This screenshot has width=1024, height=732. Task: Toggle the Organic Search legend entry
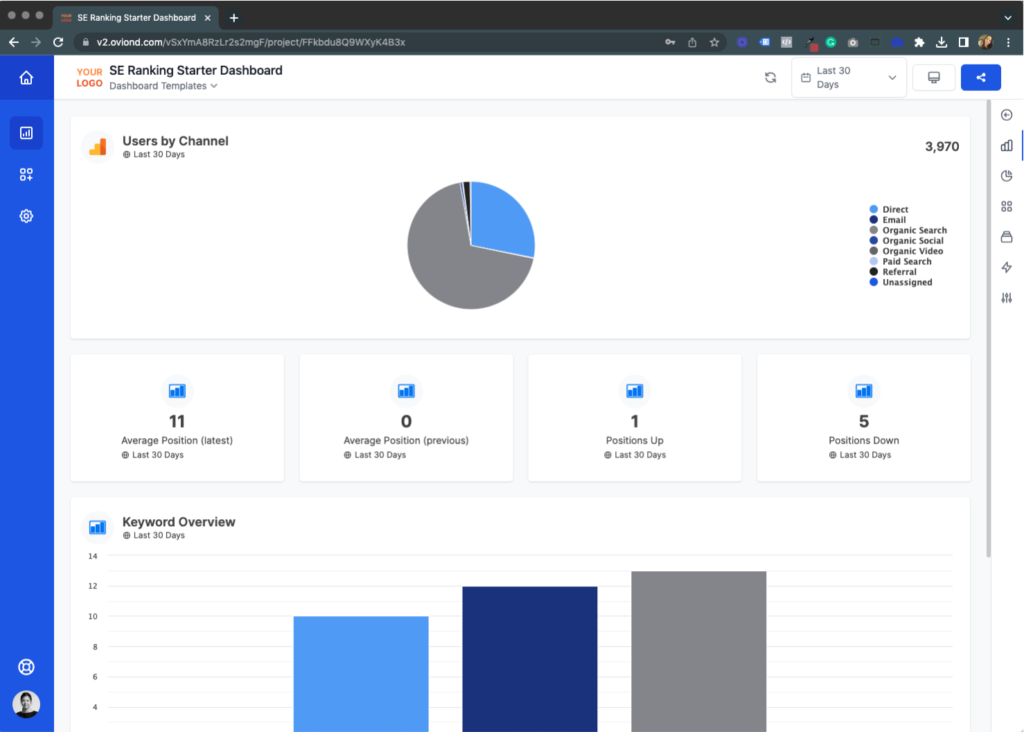coord(908,231)
